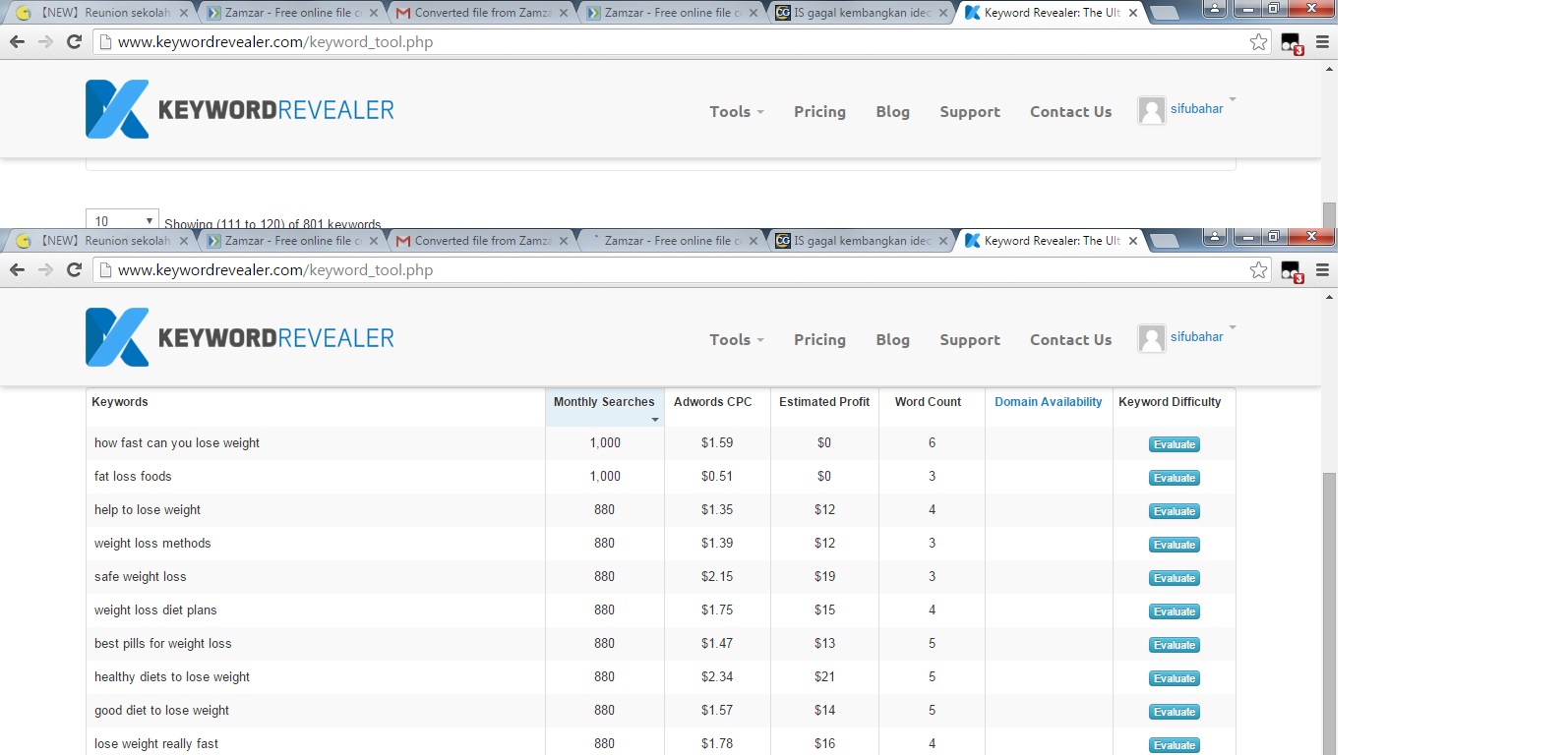Viewport: 1568px width, 755px height.
Task: Open Contact Us in the top window
Action: pos(1070,112)
